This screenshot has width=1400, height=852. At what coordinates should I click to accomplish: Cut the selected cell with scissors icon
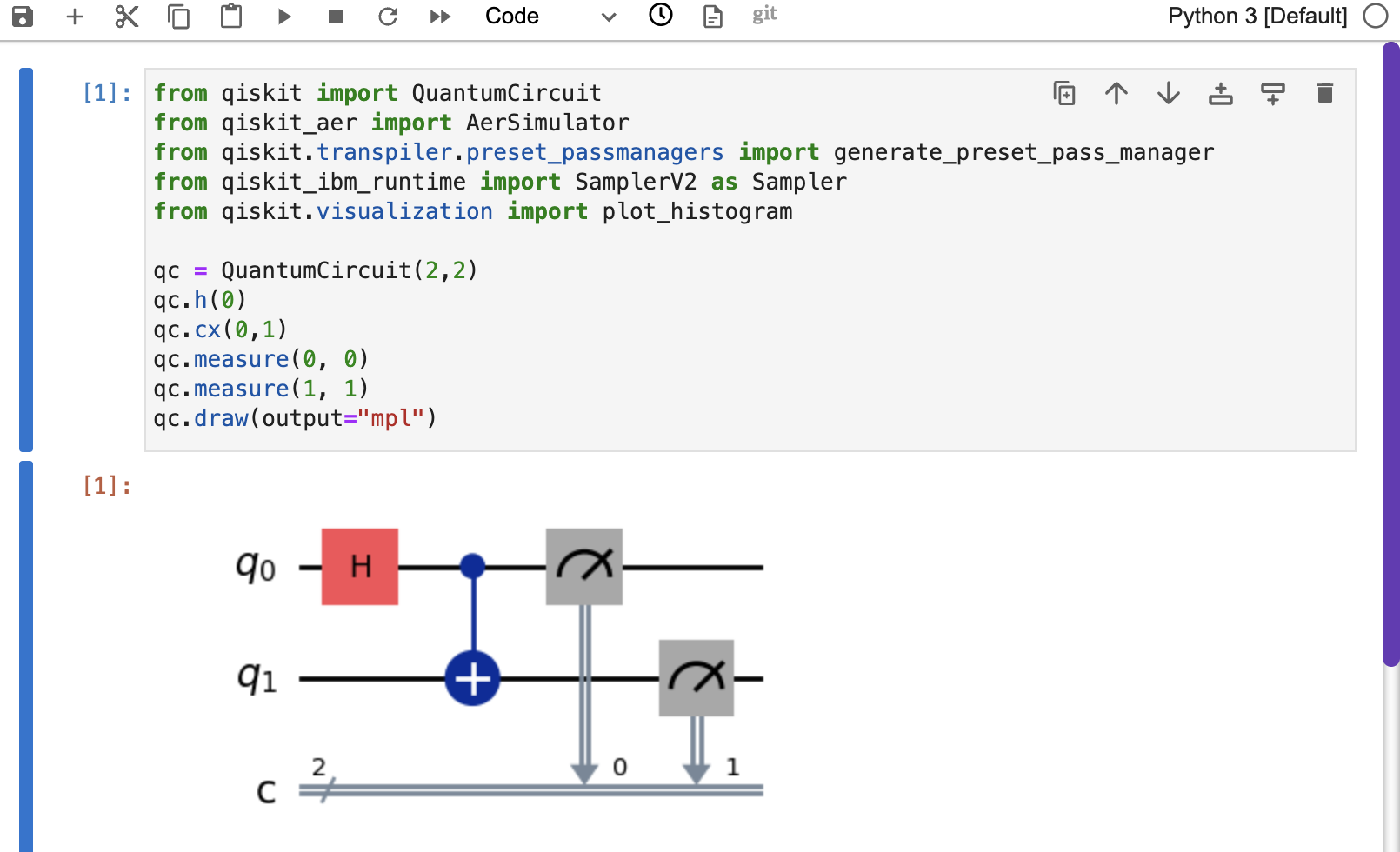(127, 17)
